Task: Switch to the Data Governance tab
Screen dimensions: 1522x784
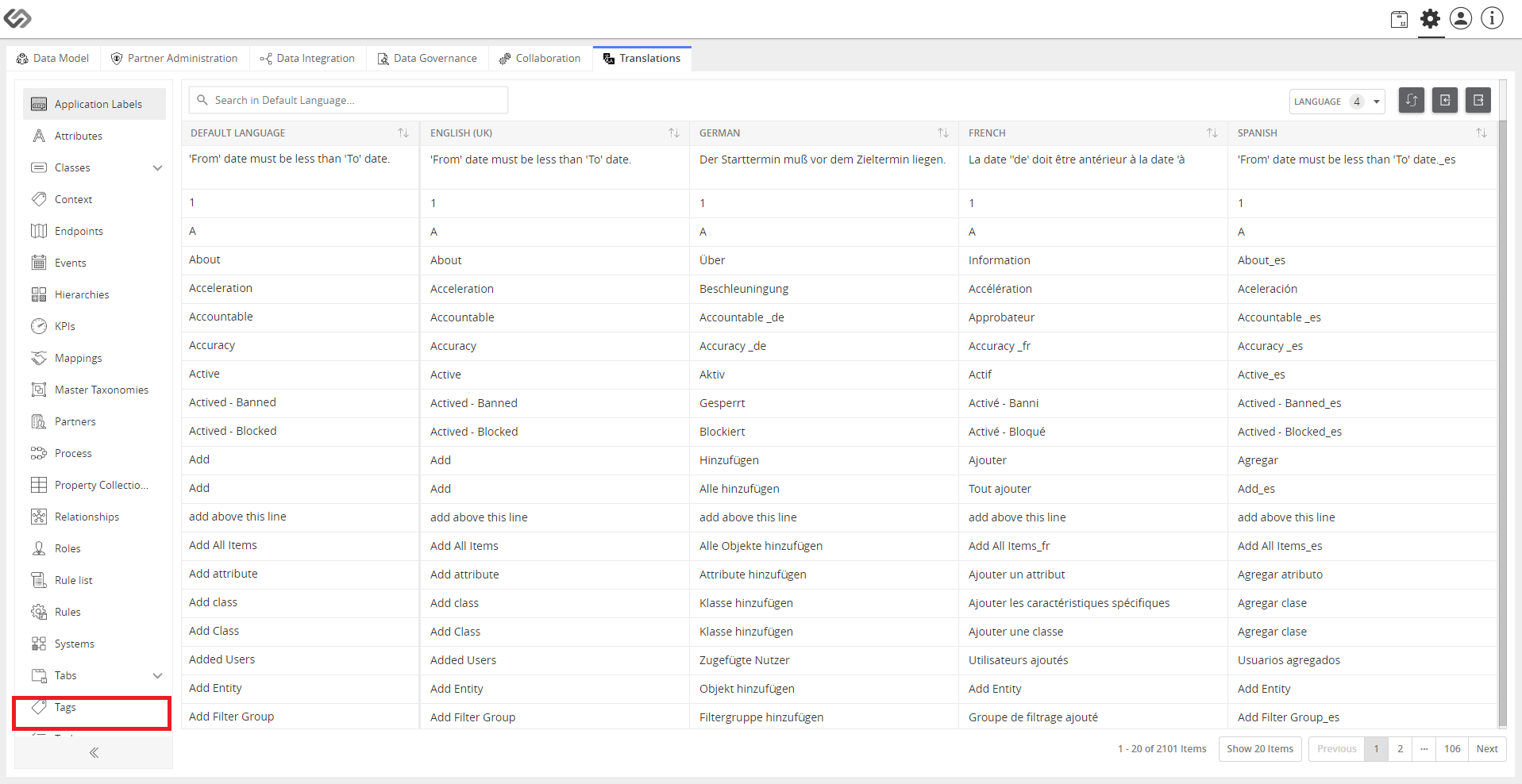Action: pyautogui.click(x=427, y=58)
